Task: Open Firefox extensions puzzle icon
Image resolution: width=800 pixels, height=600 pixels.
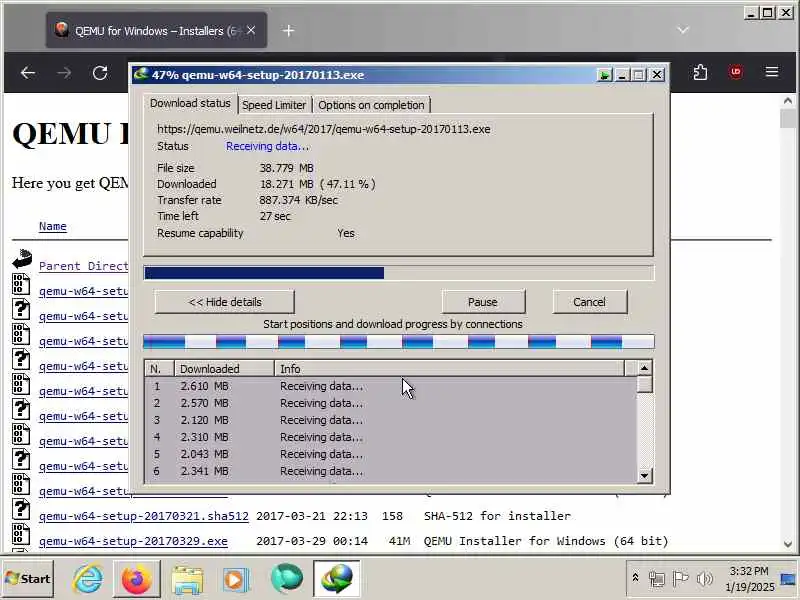Action: [x=700, y=72]
